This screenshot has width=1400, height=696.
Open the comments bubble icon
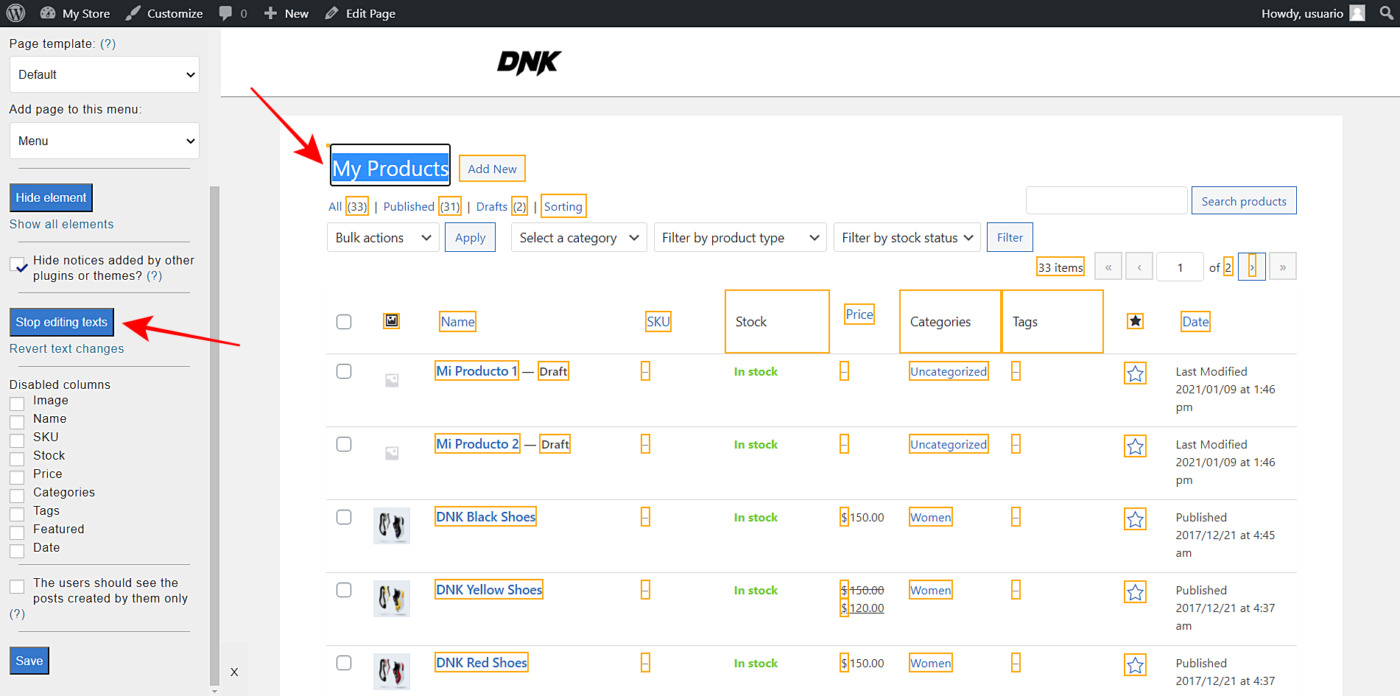pos(226,13)
